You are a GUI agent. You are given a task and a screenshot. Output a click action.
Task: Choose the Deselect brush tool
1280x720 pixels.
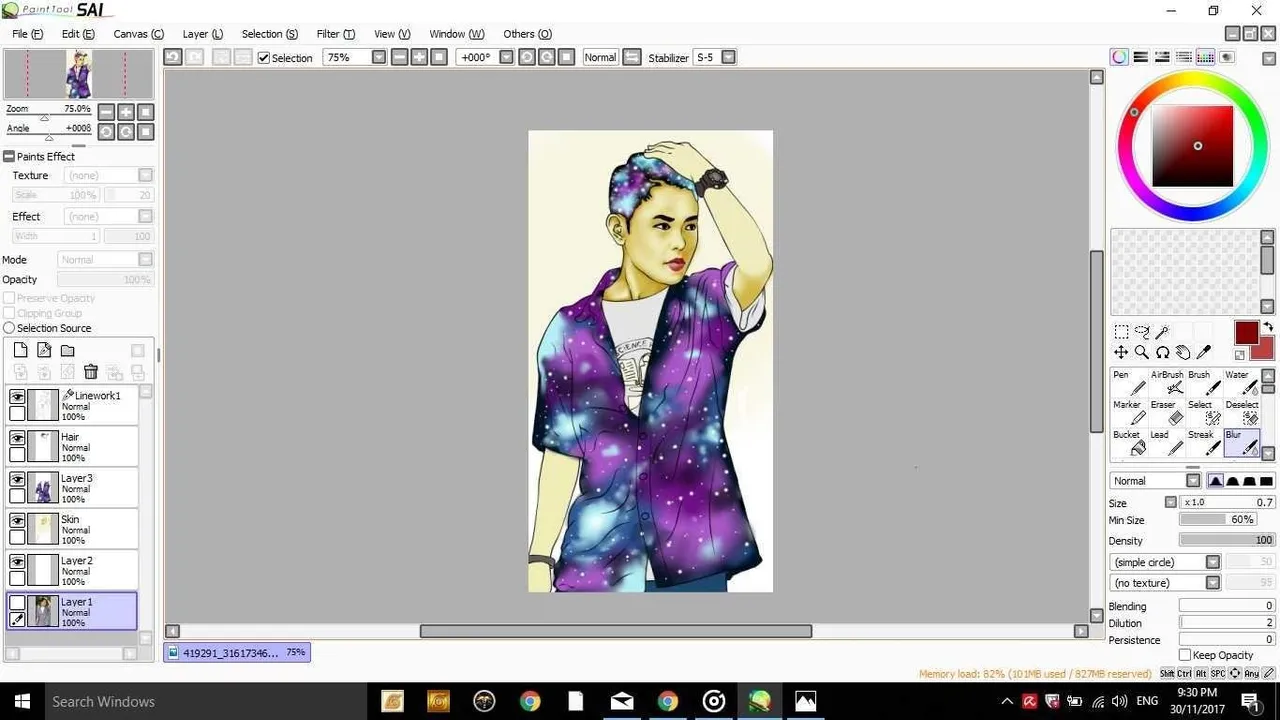click(x=1240, y=414)
